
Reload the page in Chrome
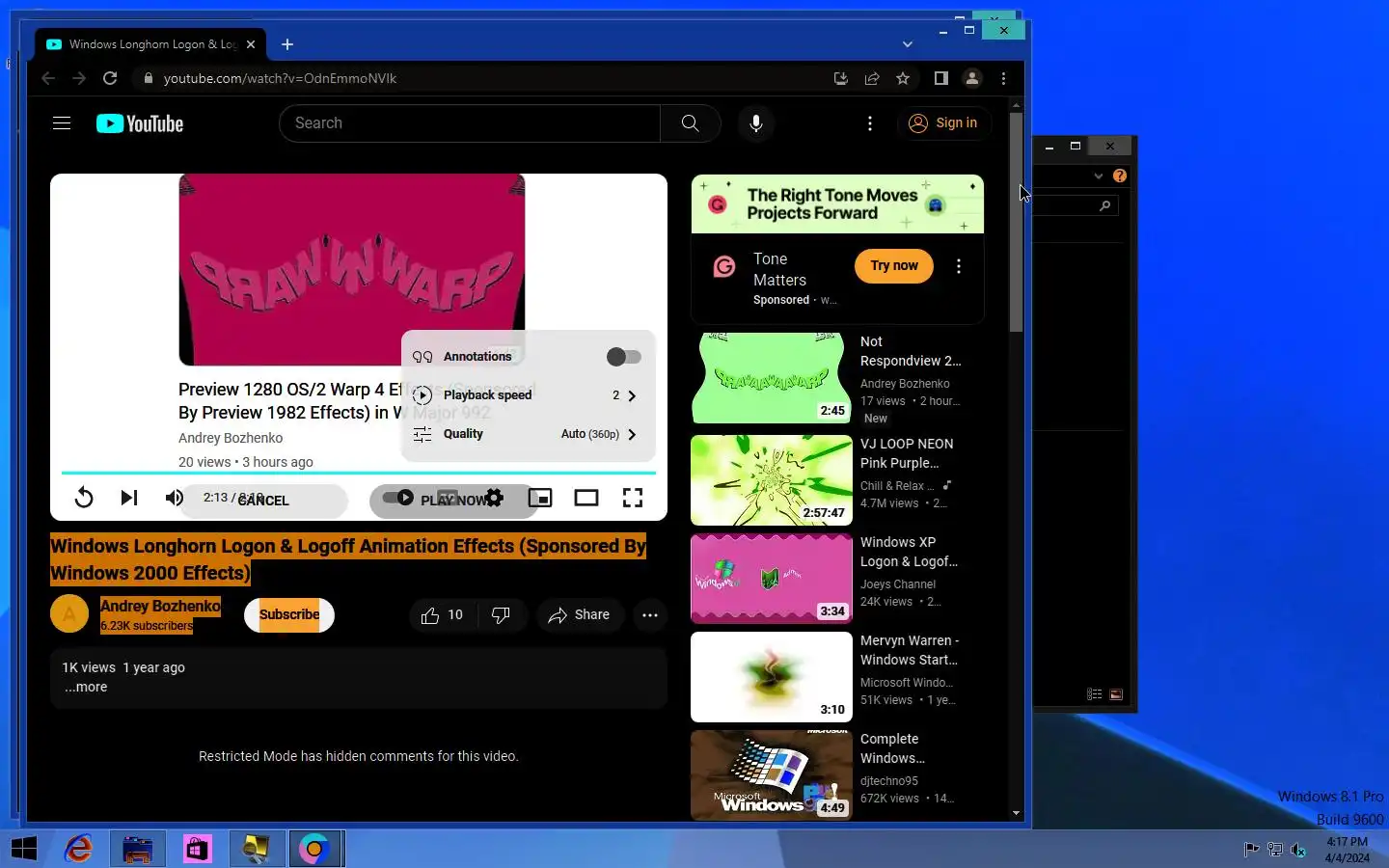tap(110, 78)
